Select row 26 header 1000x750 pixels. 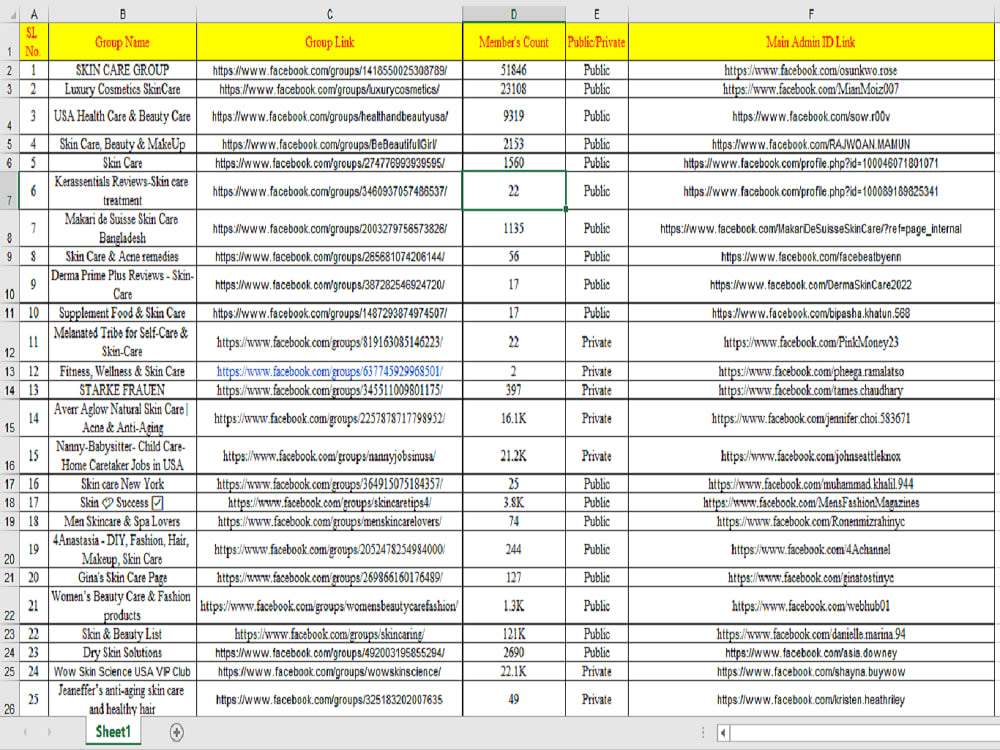10,699
